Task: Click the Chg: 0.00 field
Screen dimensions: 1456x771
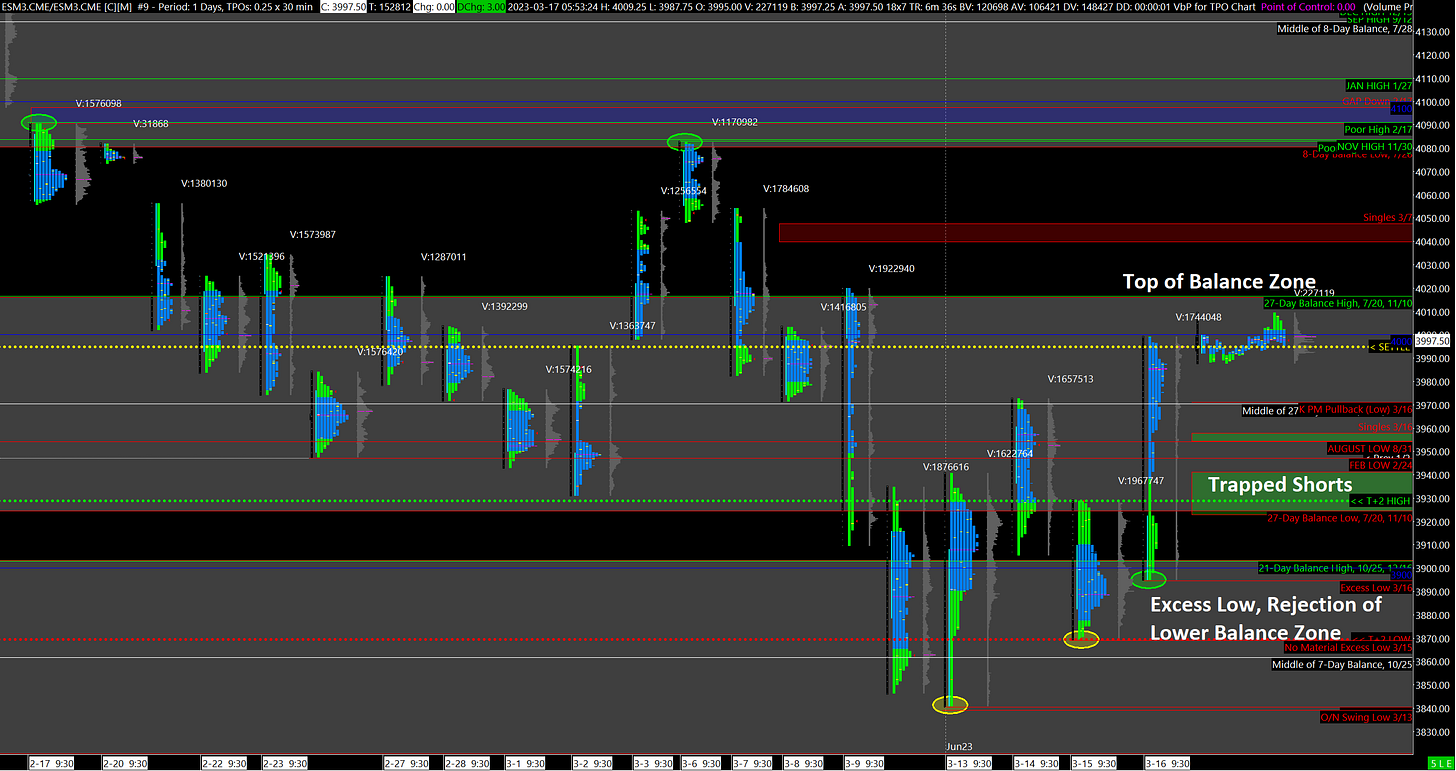Action: (432, 6)
